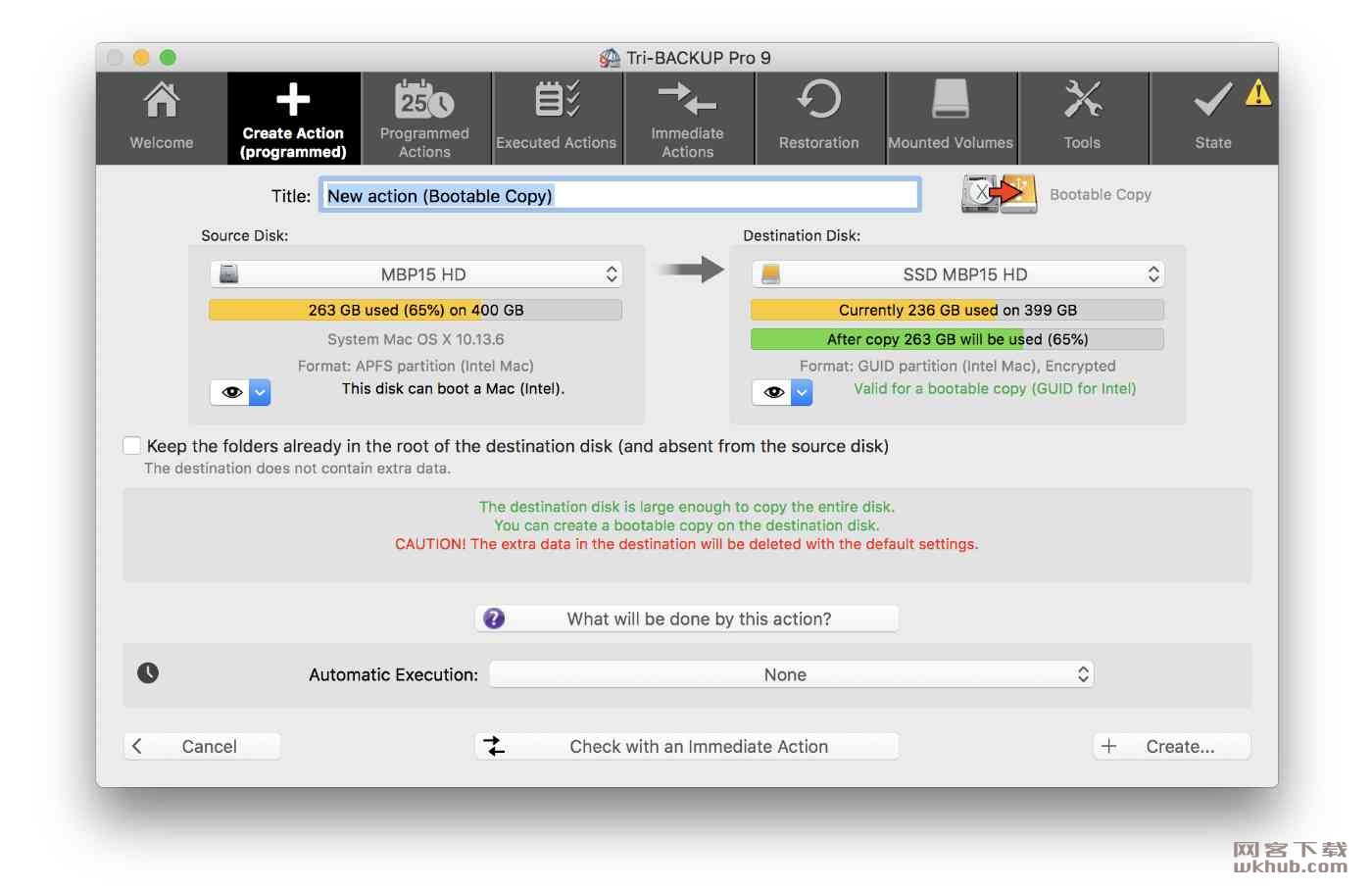1372x892 pixels.
Task: Click the Automatic Execution: label
Action: [393, 674]
